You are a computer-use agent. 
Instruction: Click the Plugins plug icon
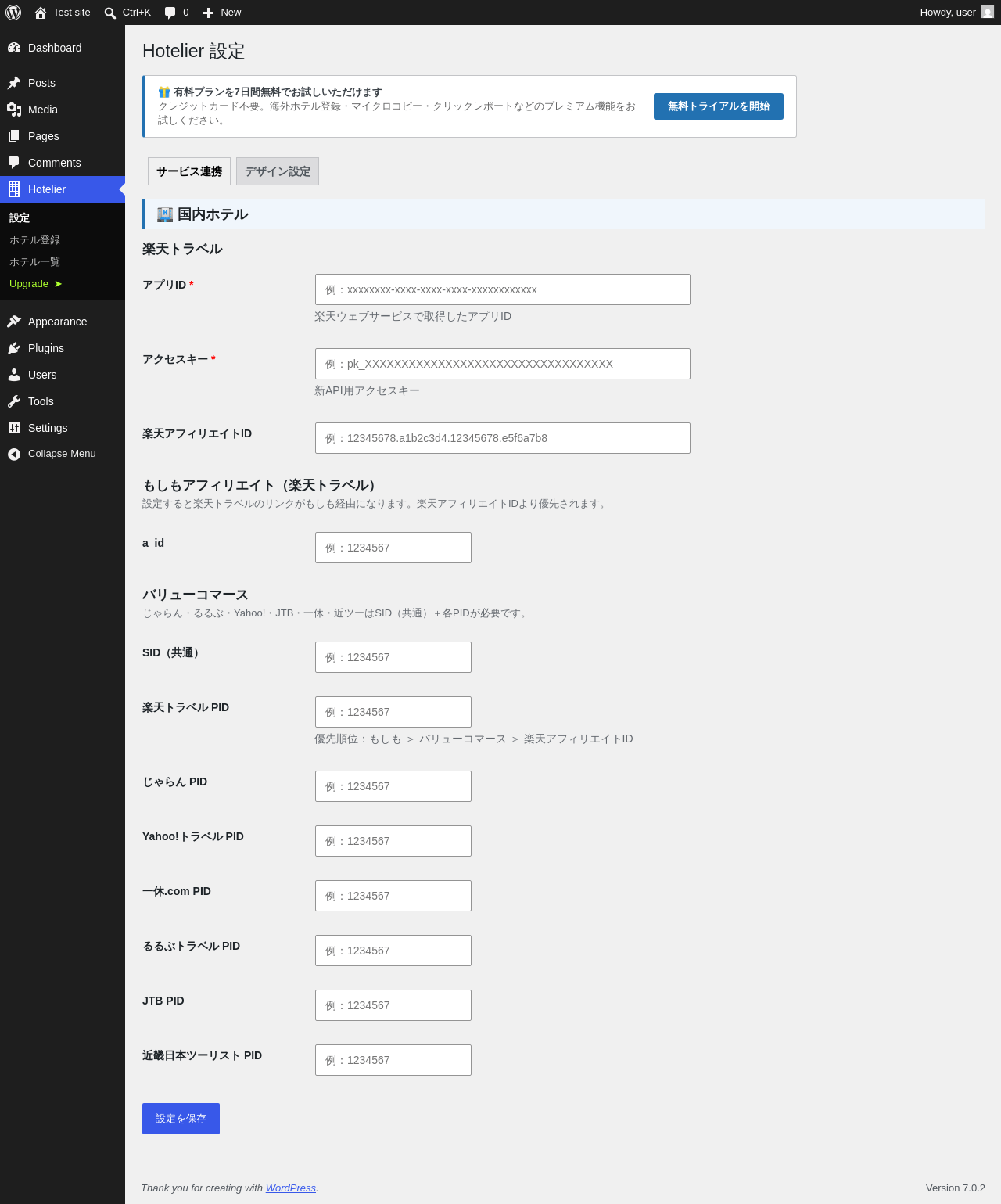pos(14,348)
